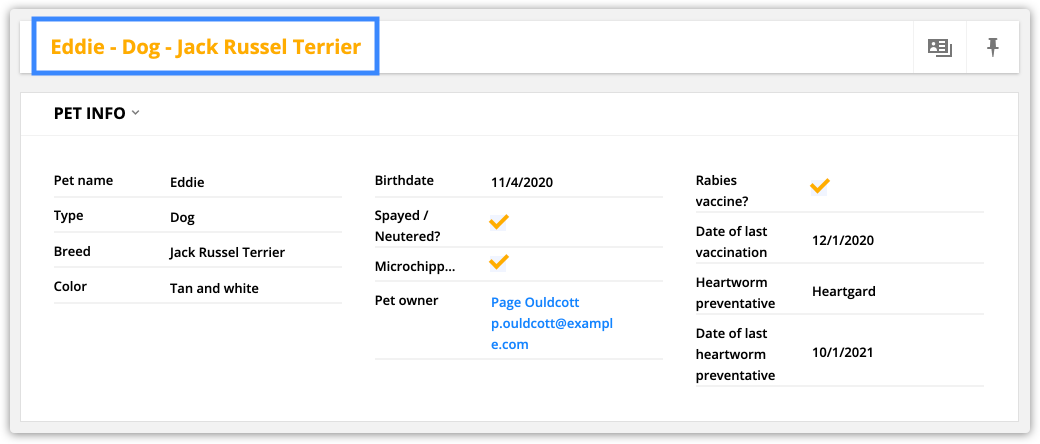Open the Page Ouldcott owner link
Image resolution: width=1040 pixels, height=444 pixels.
click(535, 303)
